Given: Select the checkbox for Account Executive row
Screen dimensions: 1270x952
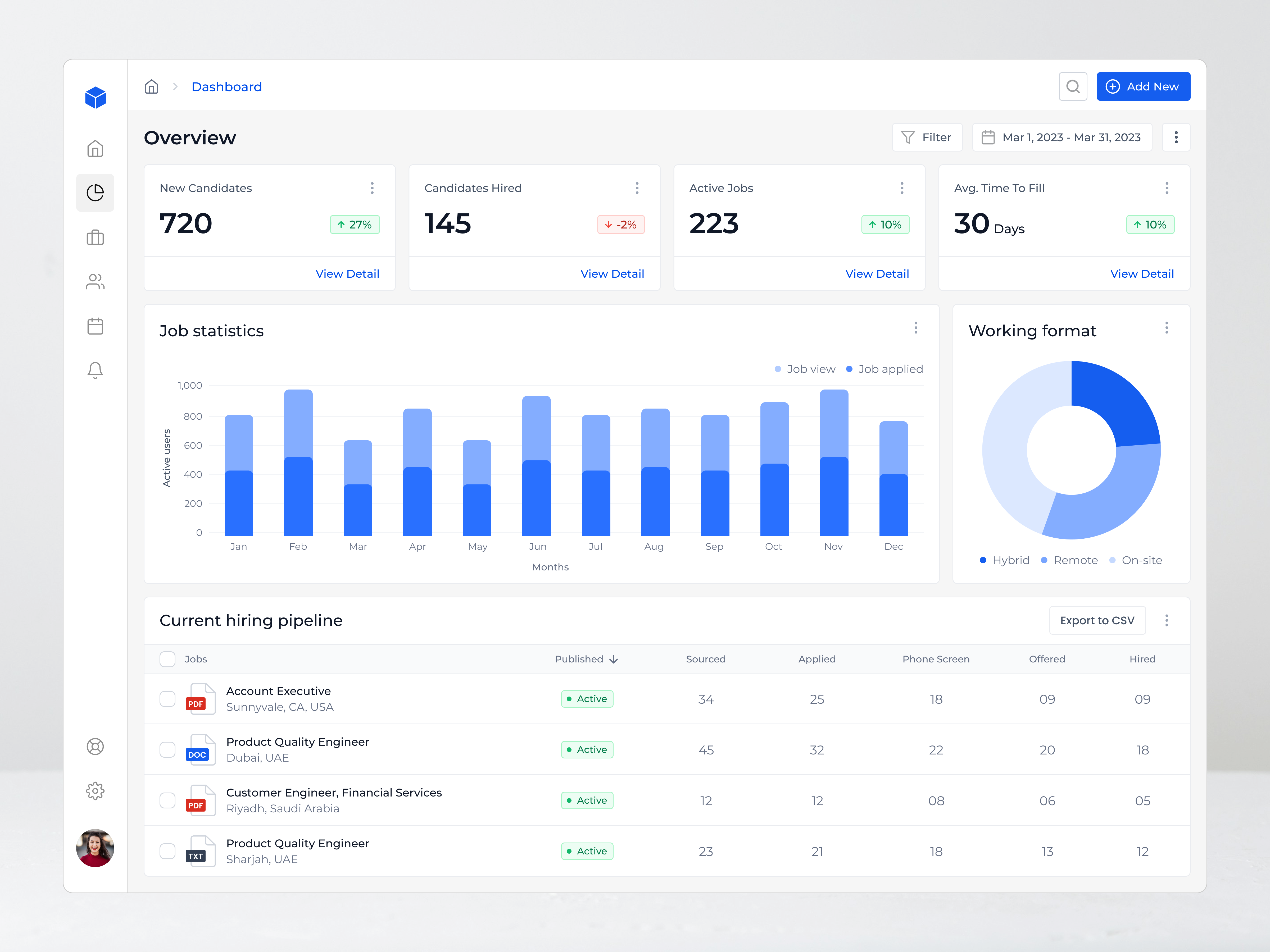Looking at the screenshot, I should coord(168,699).
